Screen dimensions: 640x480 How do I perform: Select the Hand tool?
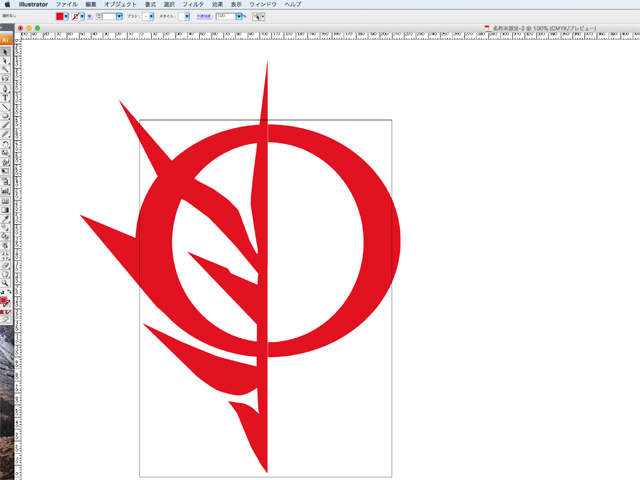click(5, 274)
